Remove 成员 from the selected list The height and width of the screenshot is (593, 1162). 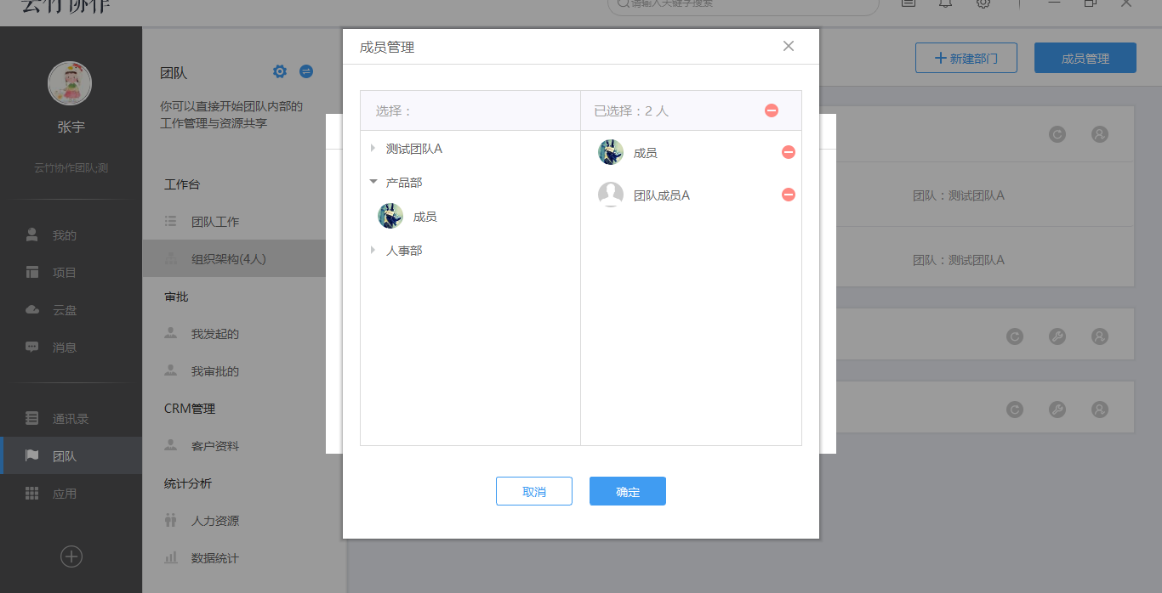[x=788, y=152]
